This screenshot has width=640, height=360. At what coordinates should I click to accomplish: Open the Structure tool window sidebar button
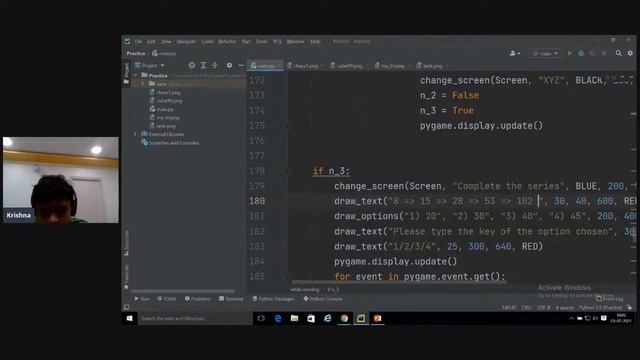pyautogui.click(x=127, y=243)
